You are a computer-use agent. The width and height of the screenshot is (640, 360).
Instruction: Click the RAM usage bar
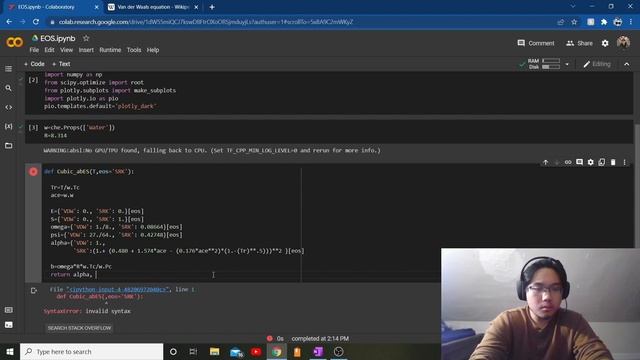pos(551,61)
